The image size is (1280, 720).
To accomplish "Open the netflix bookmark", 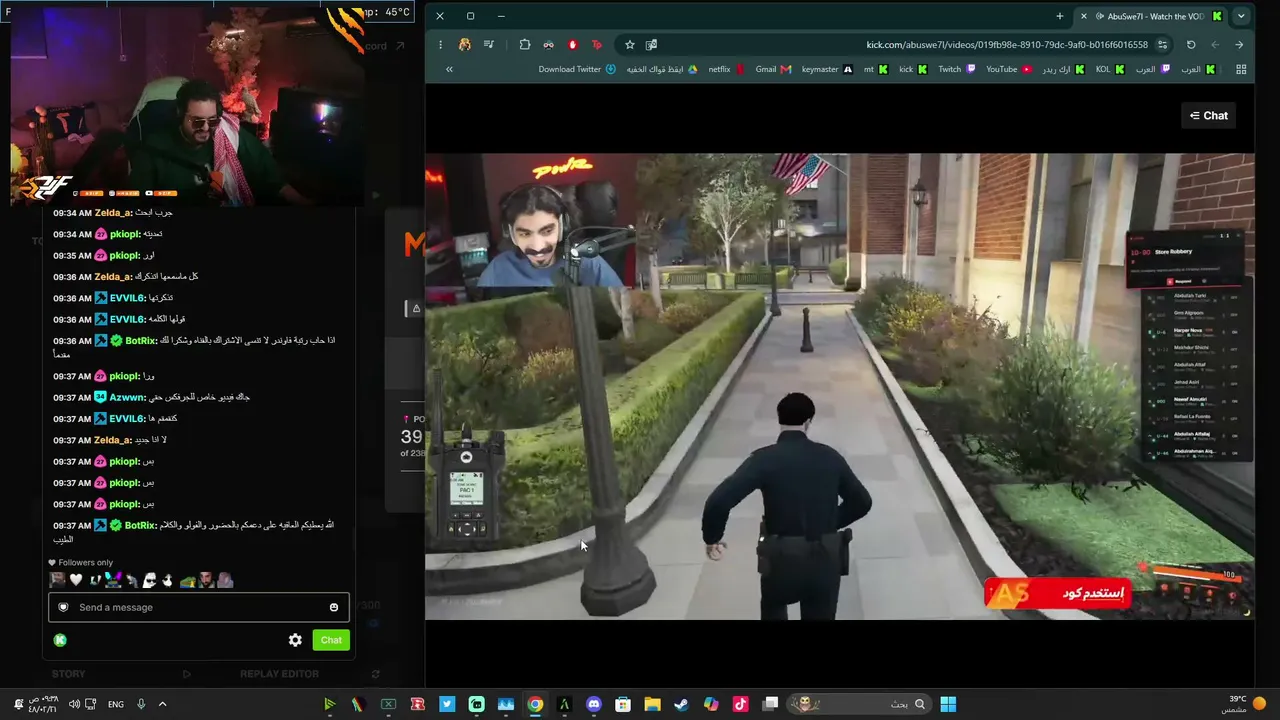I will [726, 69].
